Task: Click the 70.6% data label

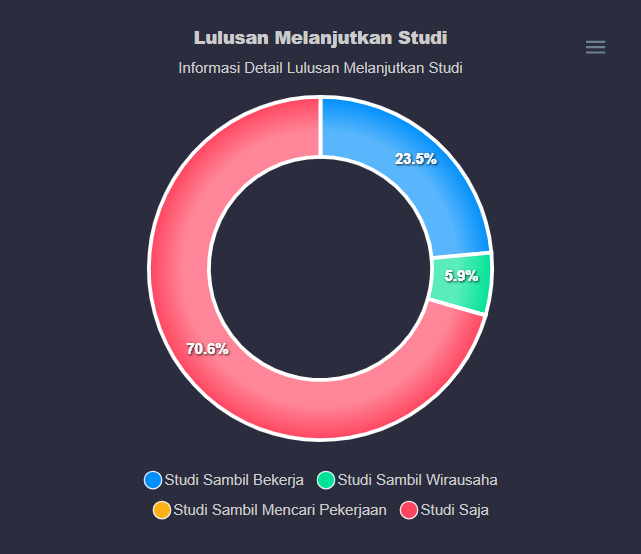Action: pyautogui.click(x=207, y=349)
